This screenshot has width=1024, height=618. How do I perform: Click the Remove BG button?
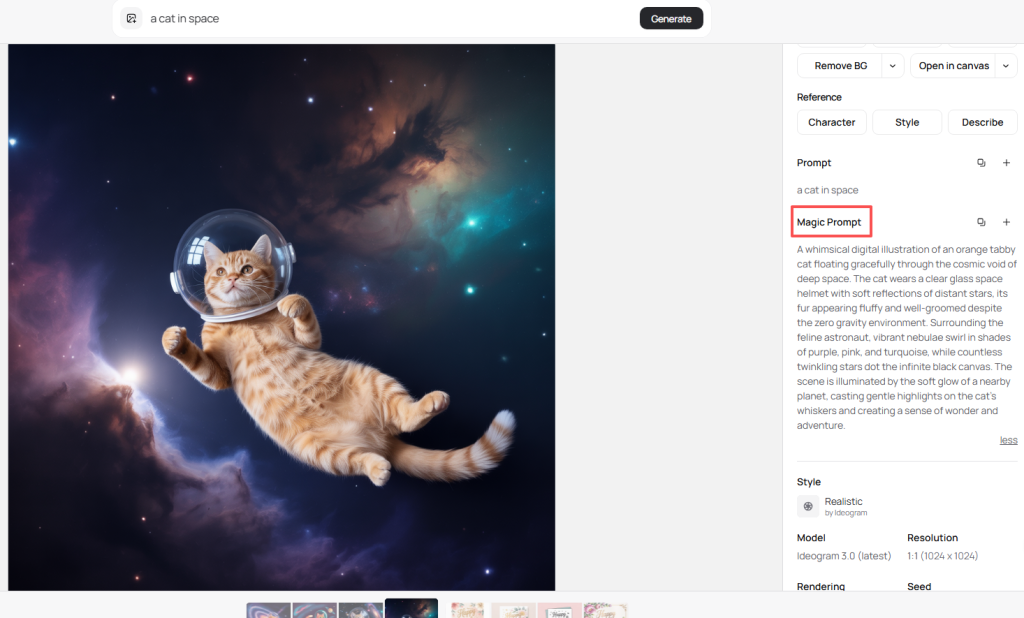click(x=840, y=66)
